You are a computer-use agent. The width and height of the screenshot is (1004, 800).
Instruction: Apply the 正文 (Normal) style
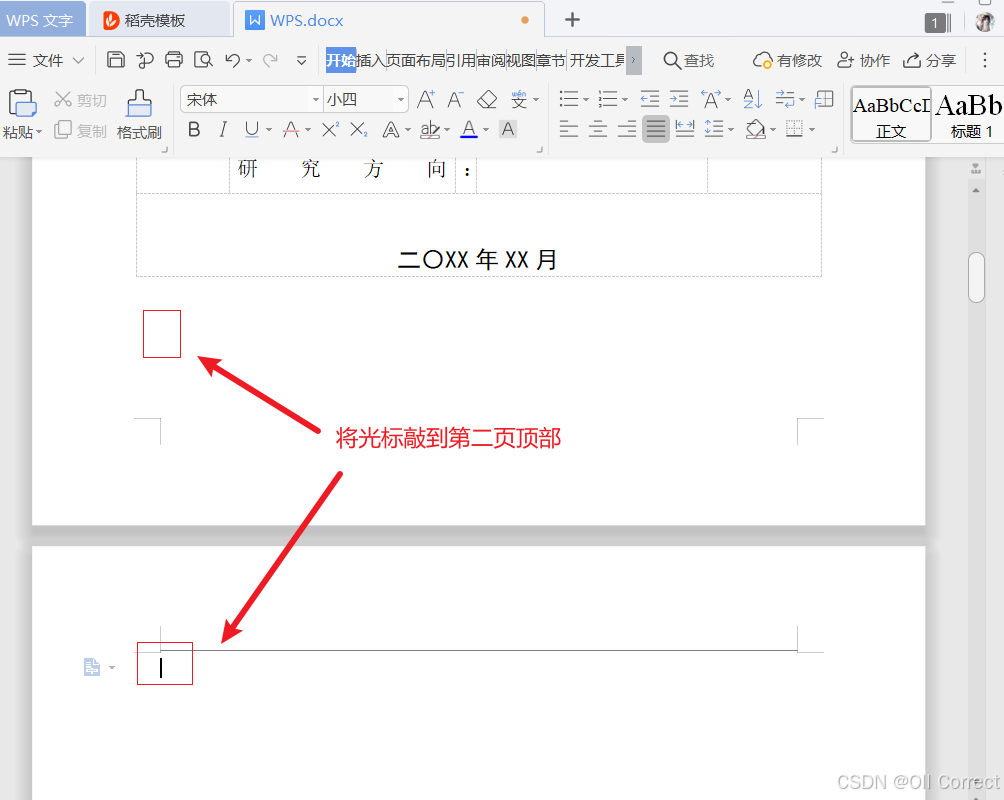891,115
